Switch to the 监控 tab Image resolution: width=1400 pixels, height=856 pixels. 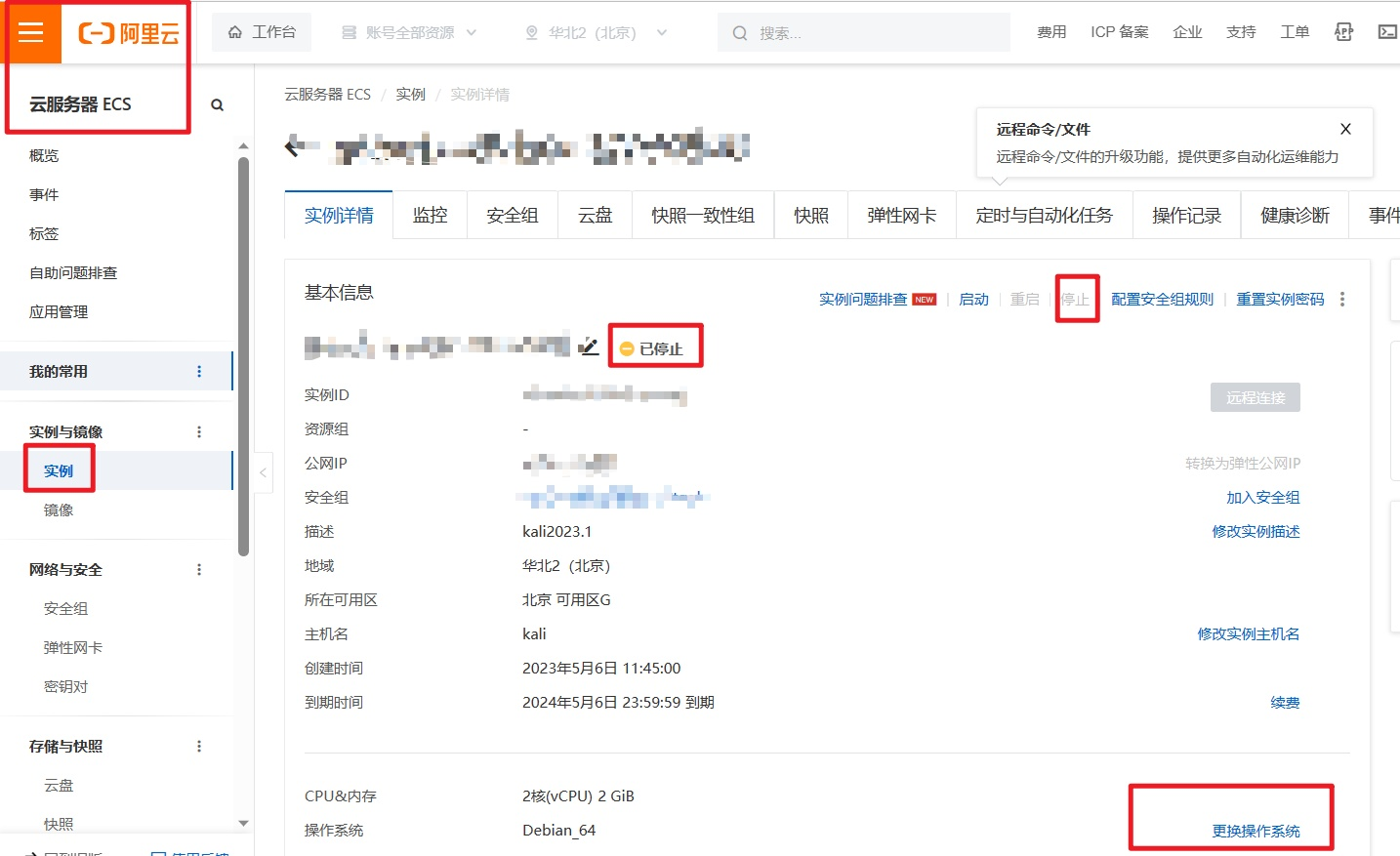pos(430,216)
